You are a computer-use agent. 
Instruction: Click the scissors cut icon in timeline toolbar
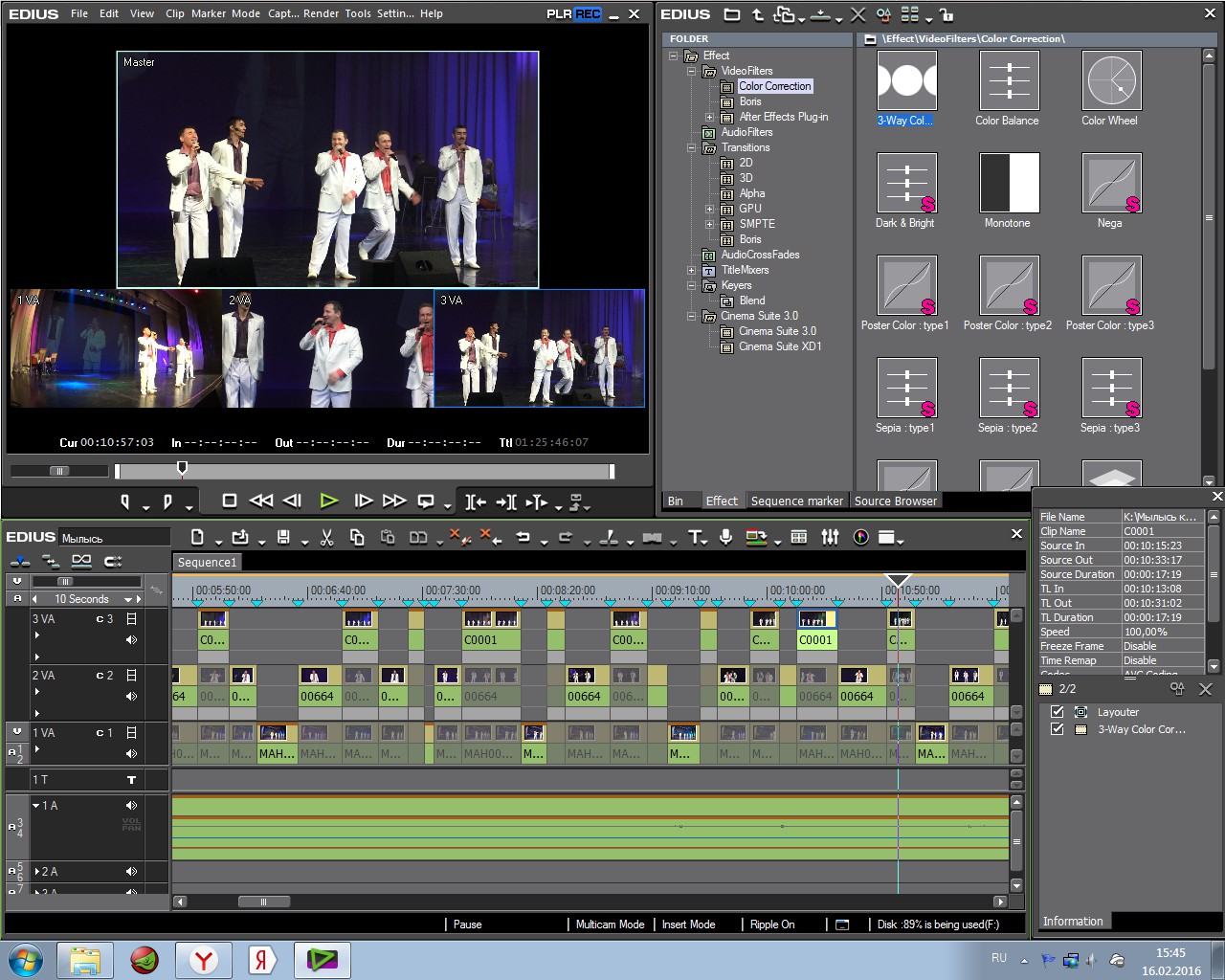pyautogui.click(x=326, y=537)
